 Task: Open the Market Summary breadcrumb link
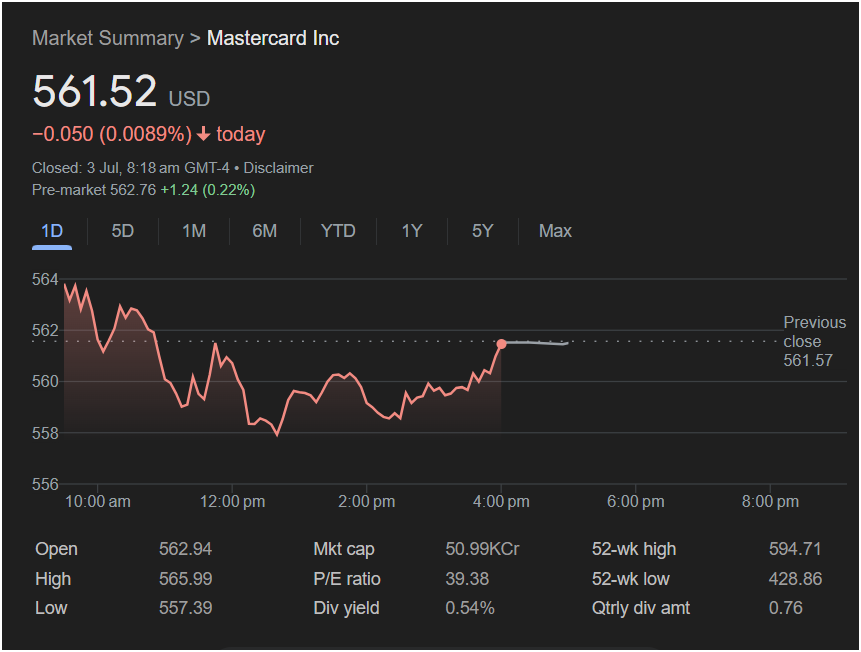coord(108,38)
